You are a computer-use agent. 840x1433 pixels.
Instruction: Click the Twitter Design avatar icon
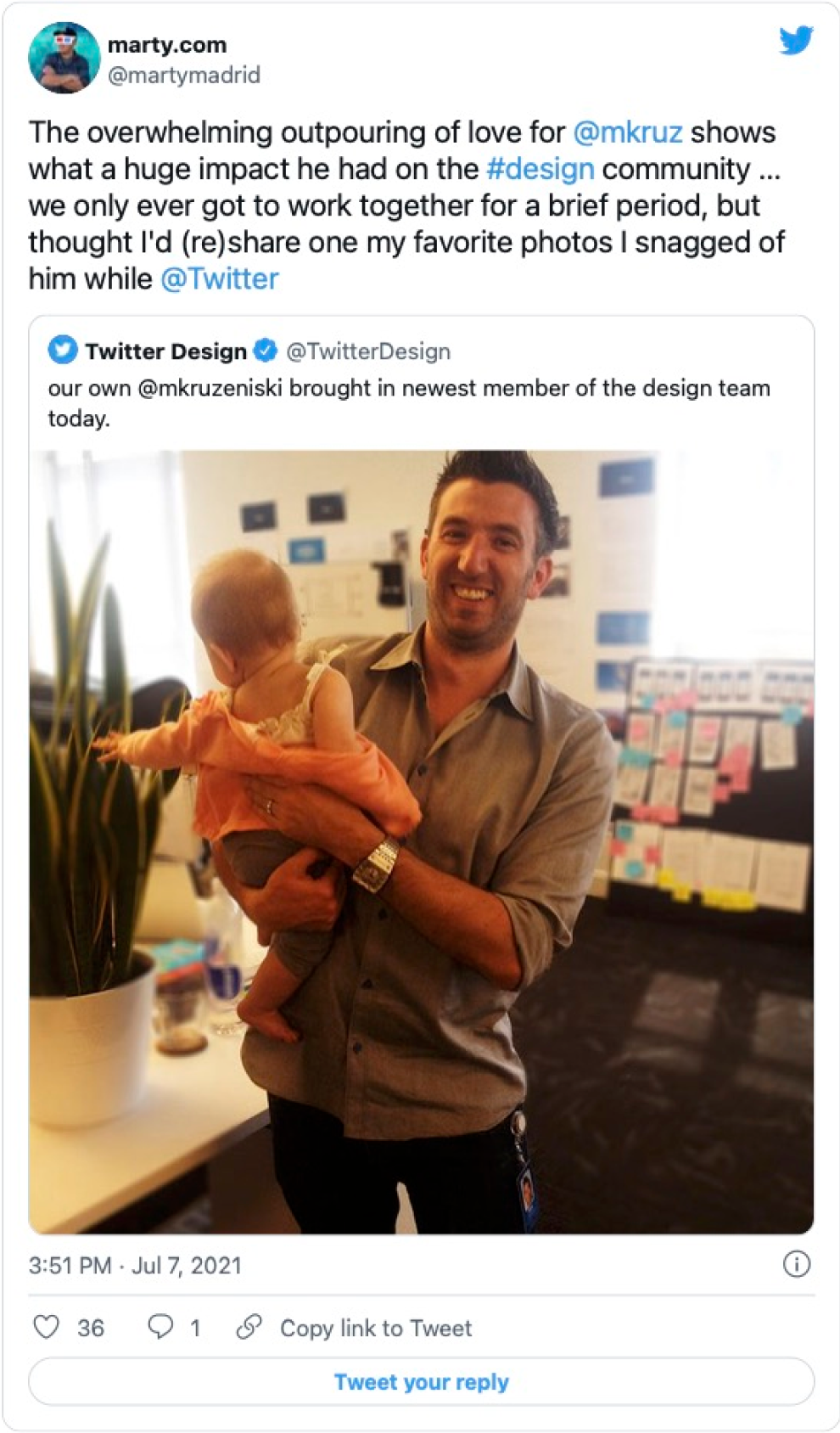pyautogui.click(x=62, y=350)
